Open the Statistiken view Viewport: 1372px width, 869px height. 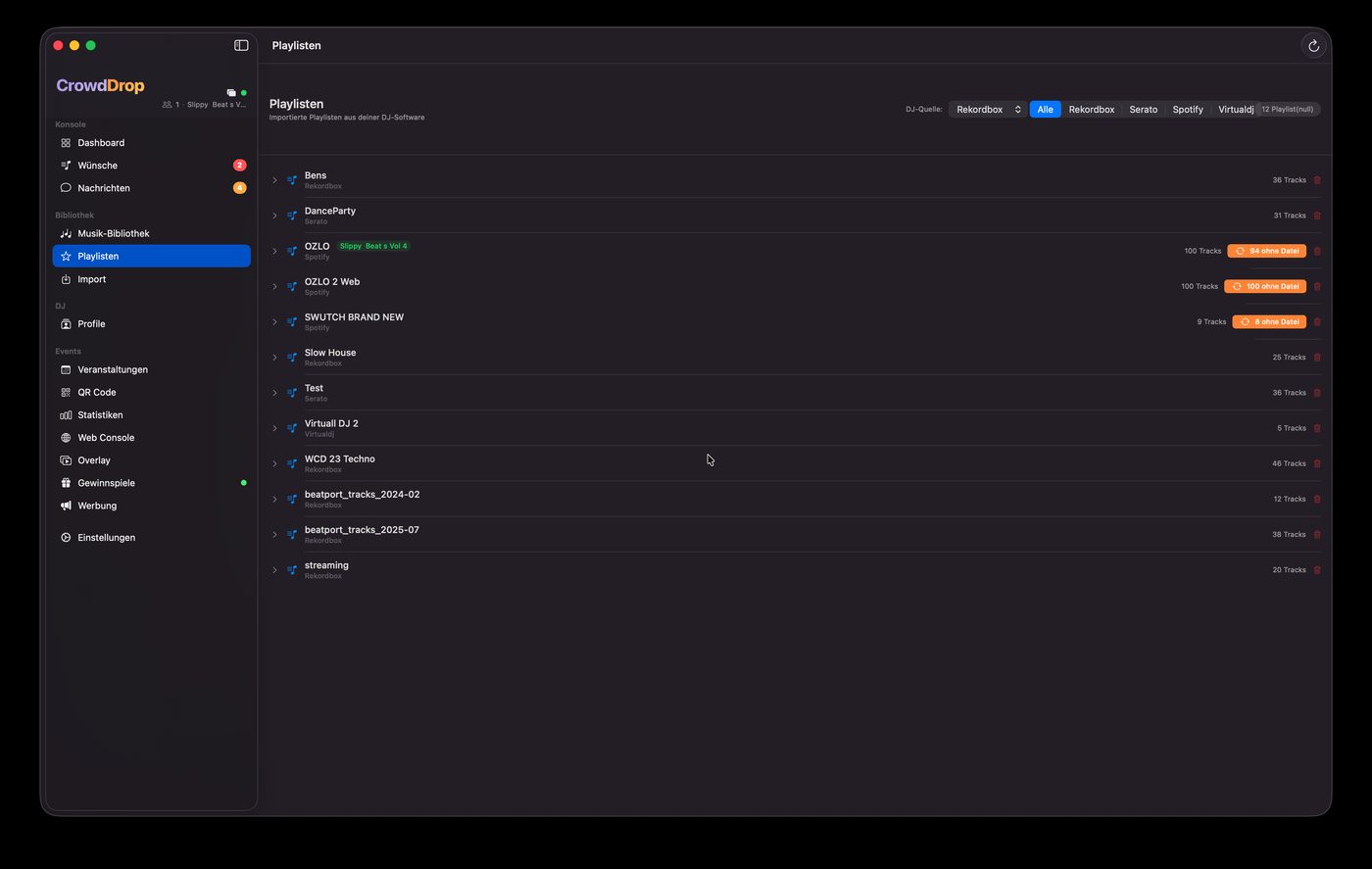click(100, 414)
